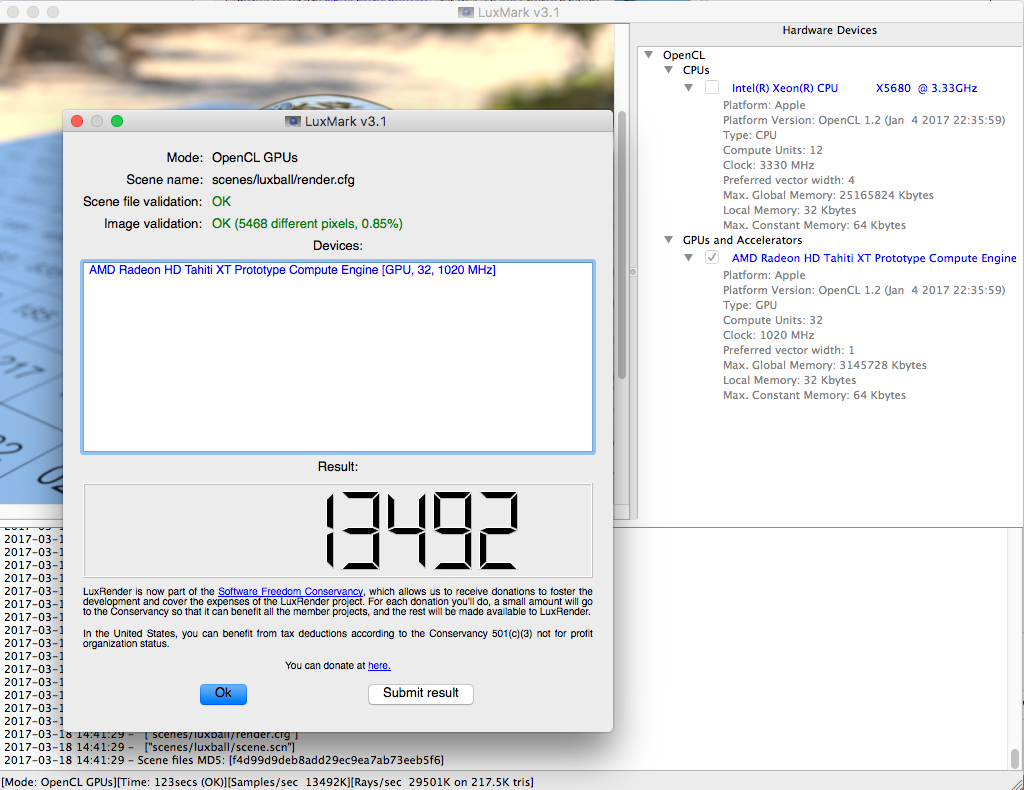1024x790 pixels.
Task: Select AMD Radeon HD Tahiti XT tree item
Action: [x=874, y=258]
